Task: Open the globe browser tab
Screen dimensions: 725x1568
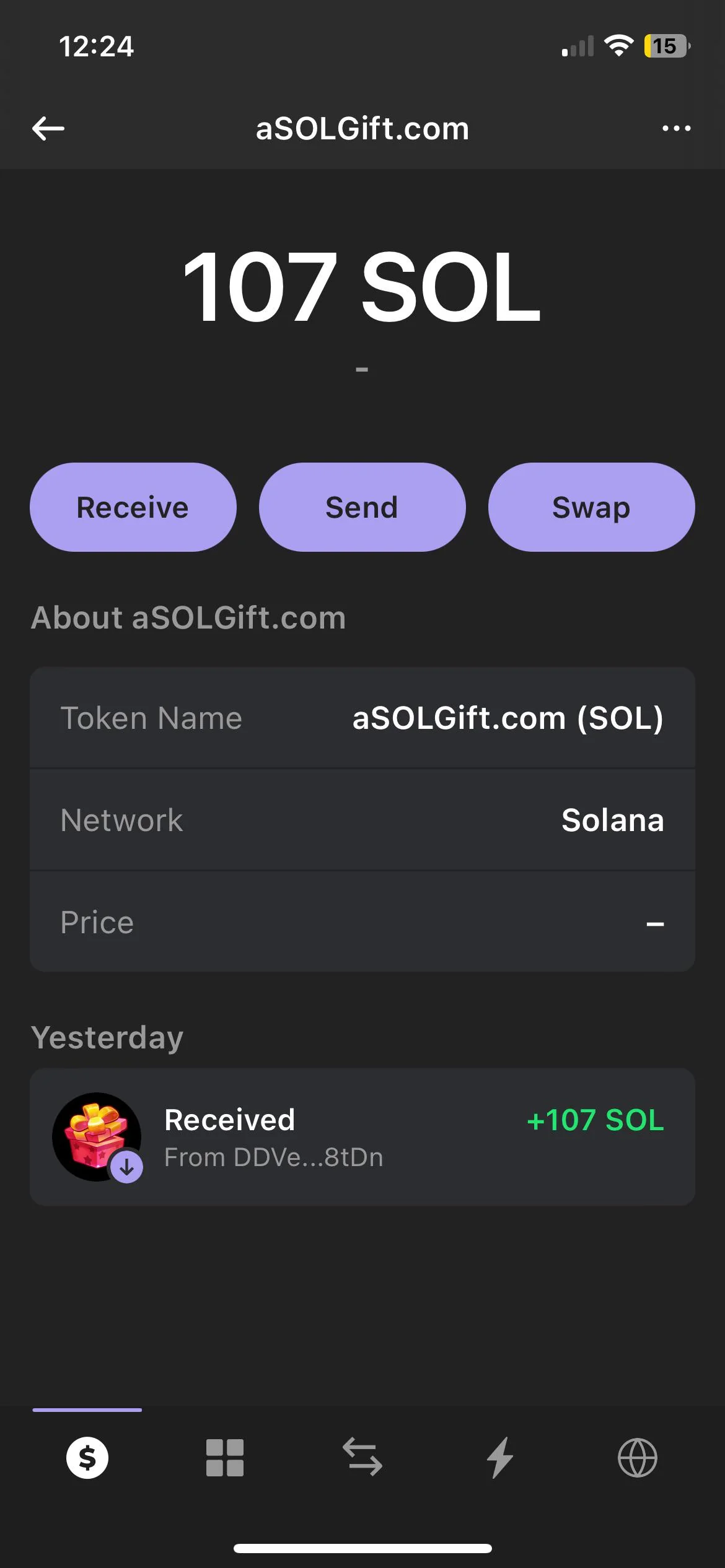Action: [x=637, y=1457]
